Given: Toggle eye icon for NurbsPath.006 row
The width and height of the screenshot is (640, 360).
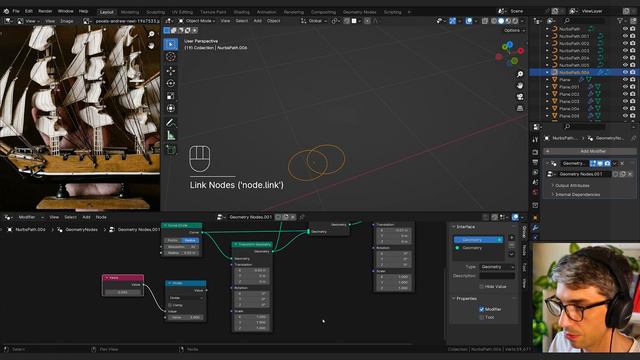Looking at the screenshot, I should coord(625,72).
